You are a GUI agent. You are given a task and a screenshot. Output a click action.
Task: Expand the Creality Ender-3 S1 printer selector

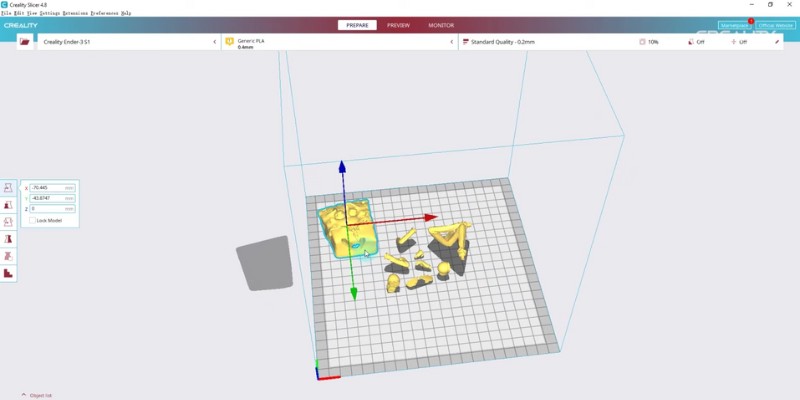click(x=130, y=42)
